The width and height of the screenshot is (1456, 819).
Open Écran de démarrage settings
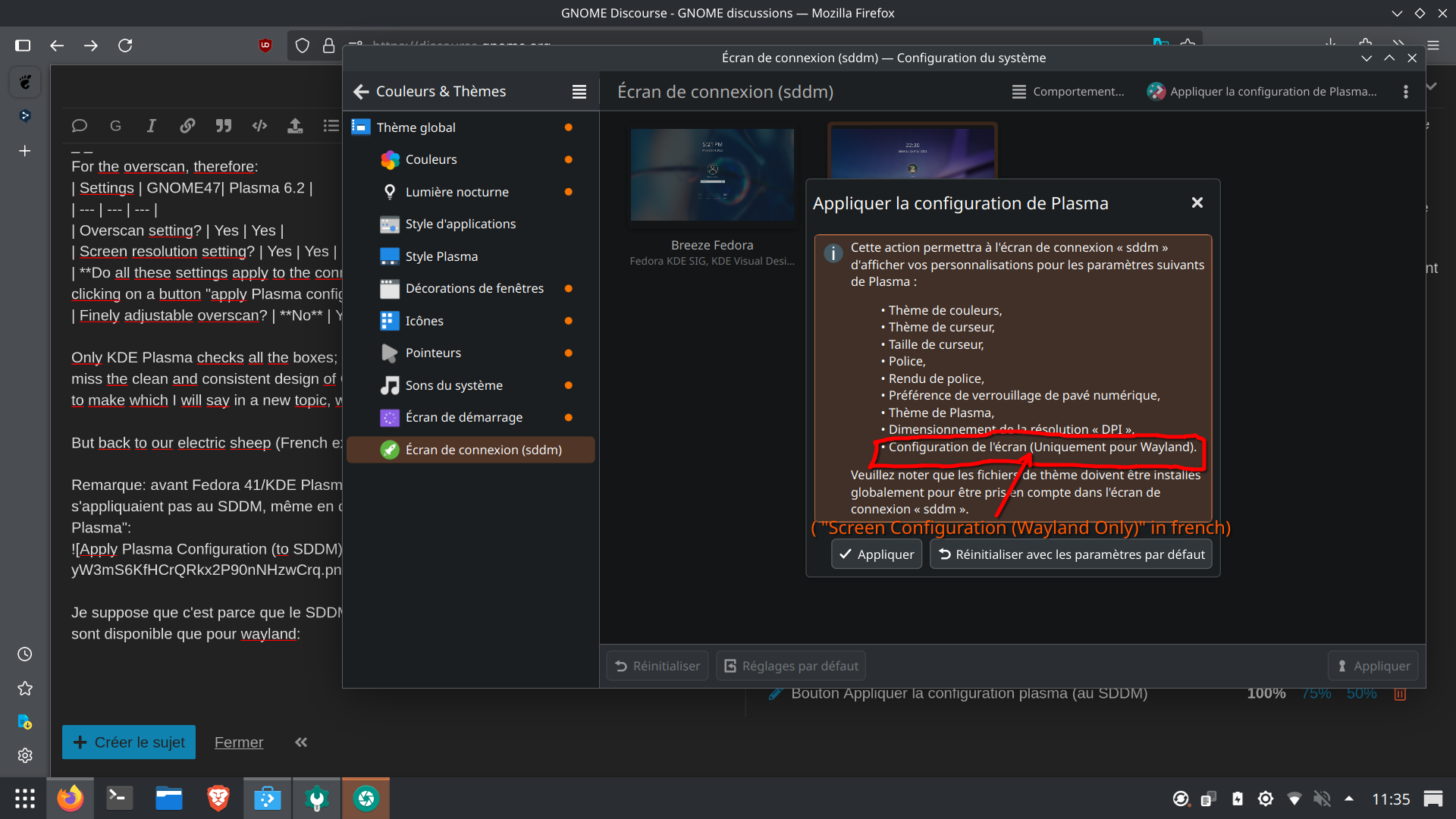pyautogui.click(x=470, y=417)
